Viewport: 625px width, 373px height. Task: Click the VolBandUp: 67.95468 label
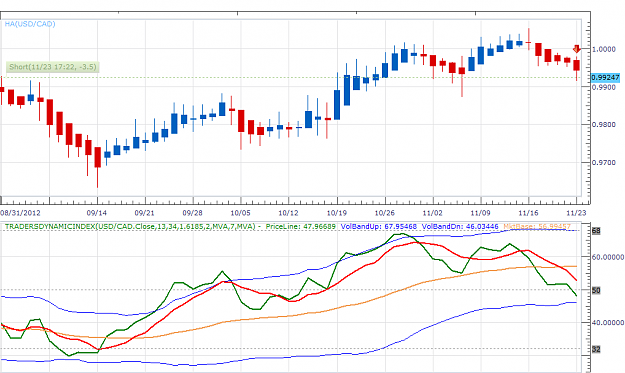pos(379,226)
